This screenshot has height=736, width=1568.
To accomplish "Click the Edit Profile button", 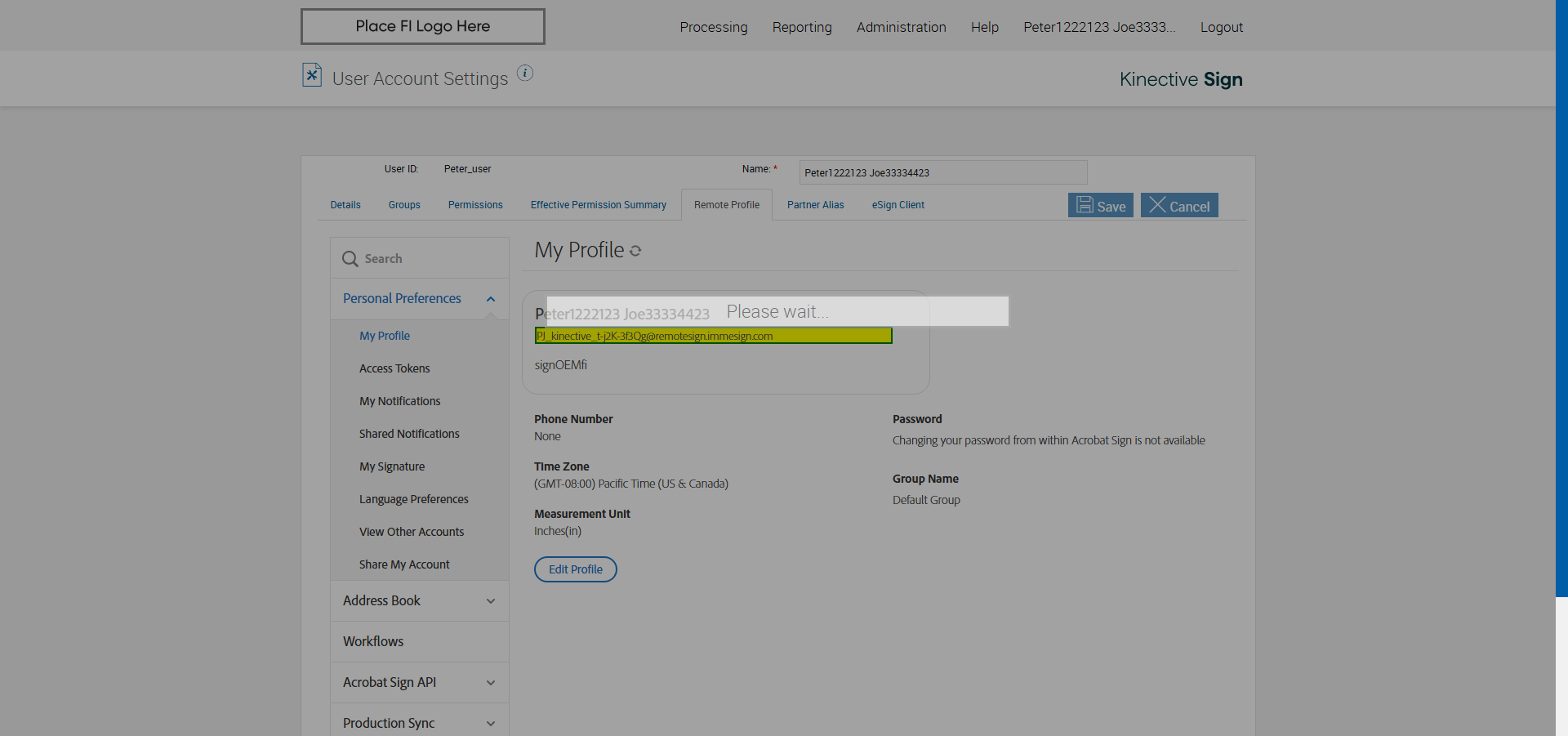I will [x=576, y=569].
